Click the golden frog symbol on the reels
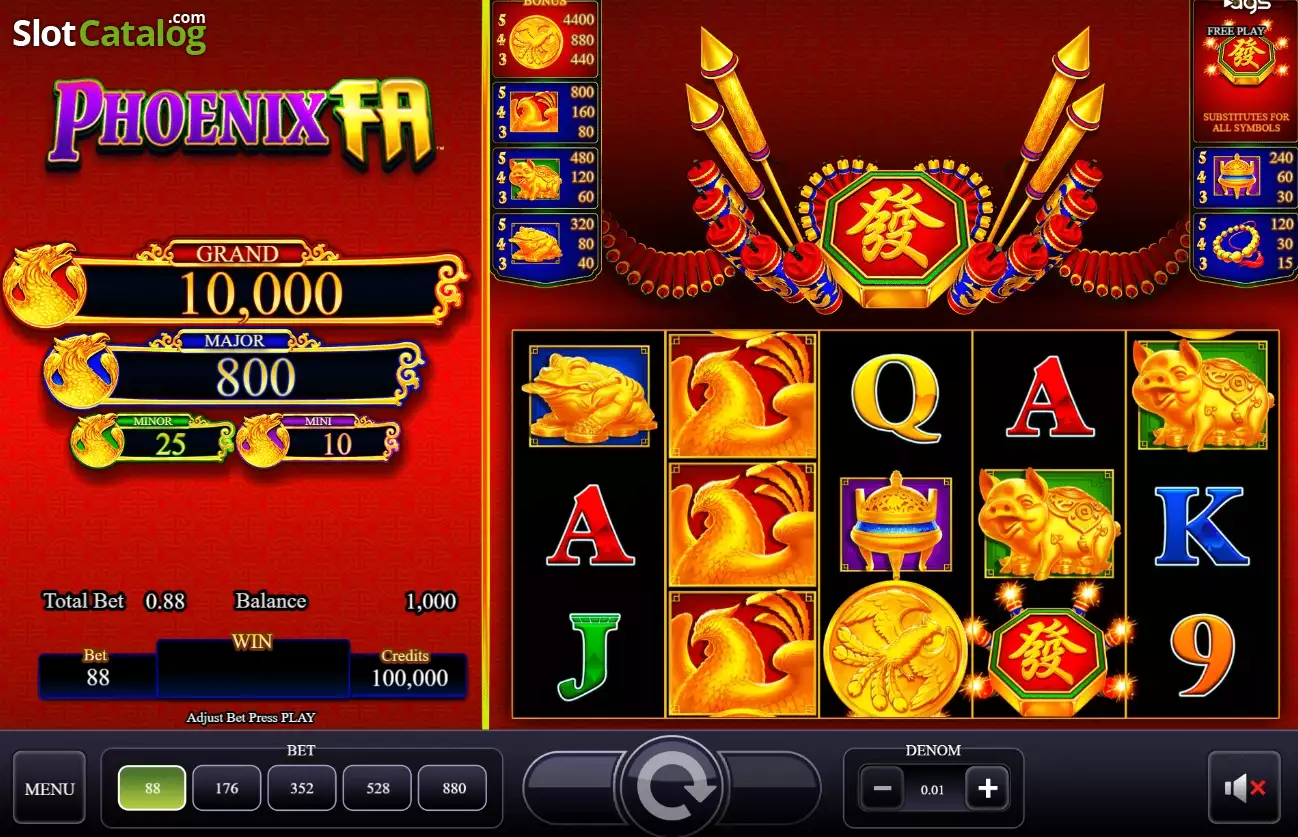1298x837 pixels. (590, 395)
